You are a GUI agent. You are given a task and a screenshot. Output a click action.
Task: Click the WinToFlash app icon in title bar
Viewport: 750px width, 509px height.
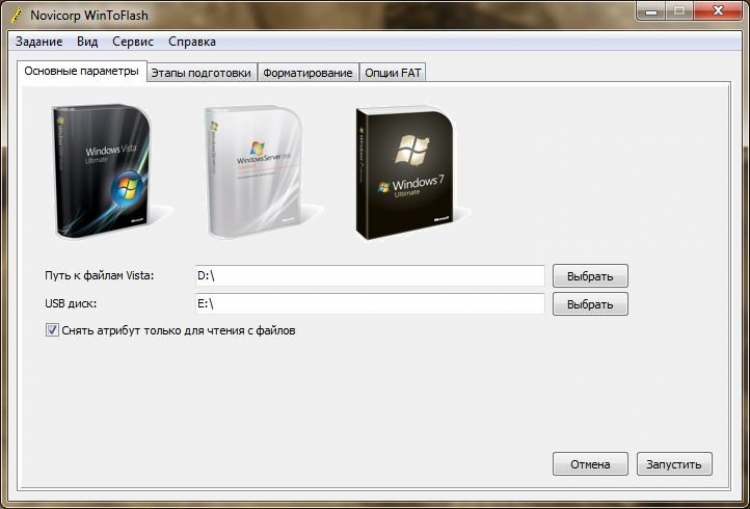point(17,15)
